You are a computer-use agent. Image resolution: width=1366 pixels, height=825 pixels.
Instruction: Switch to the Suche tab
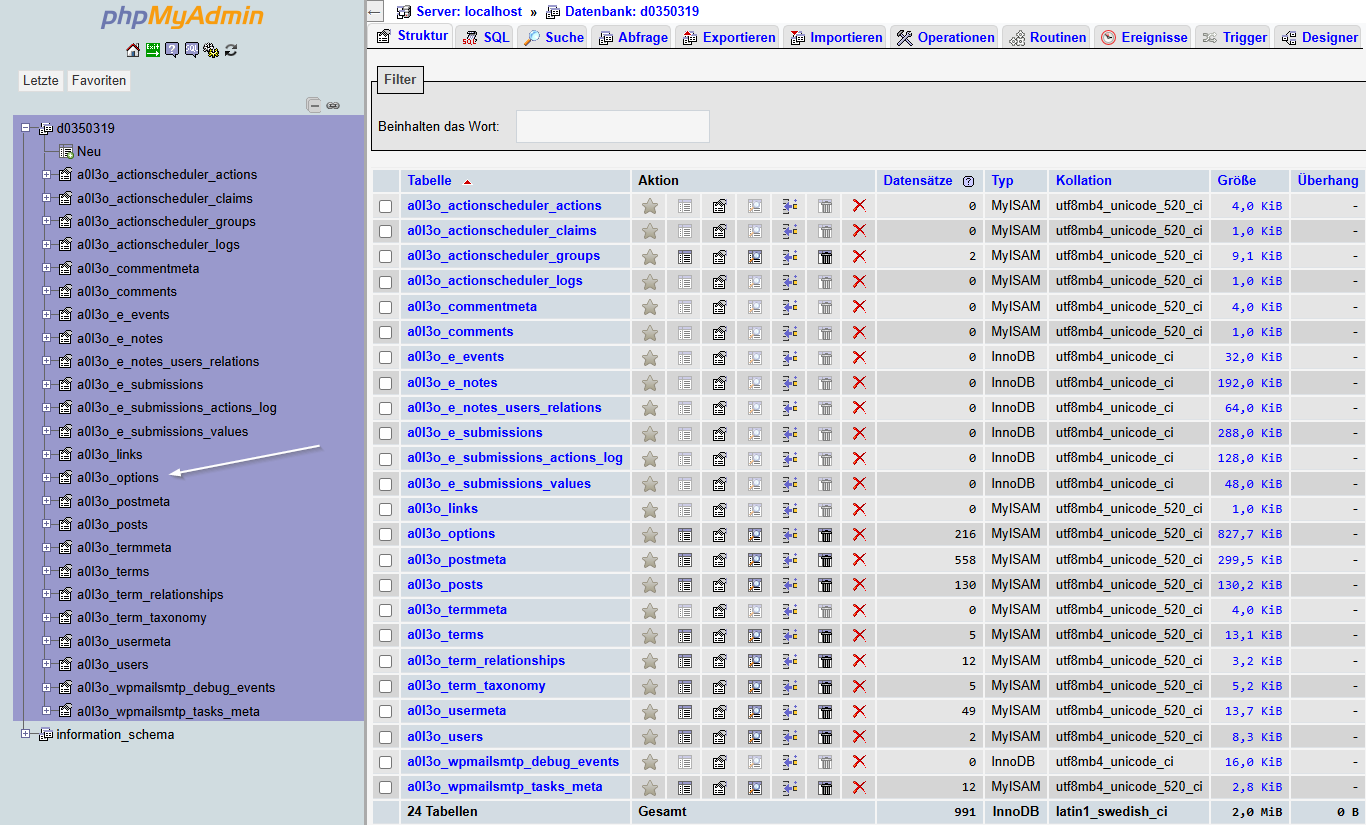coord(554,37)
